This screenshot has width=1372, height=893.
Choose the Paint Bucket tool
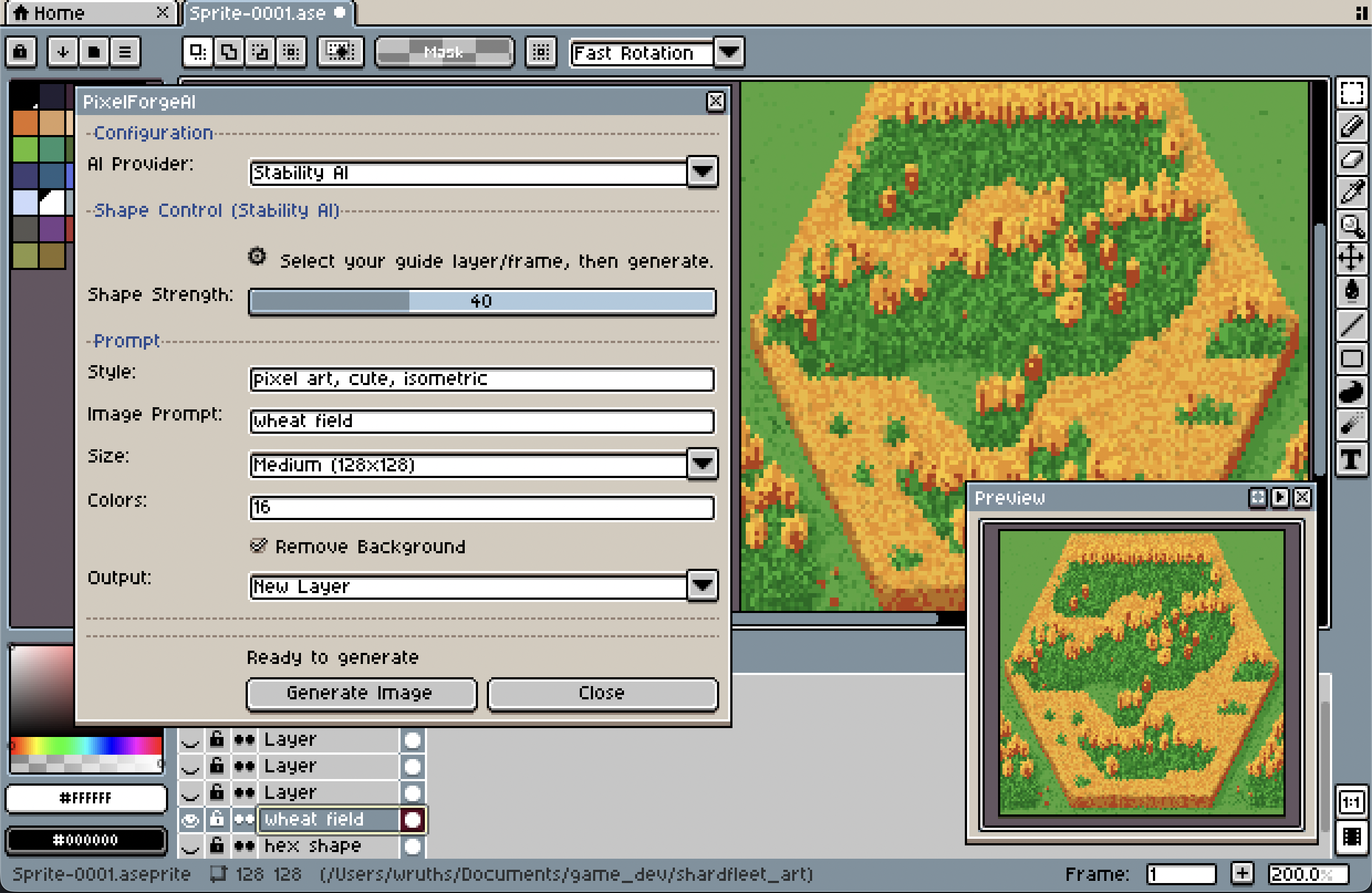[1351, 291]
